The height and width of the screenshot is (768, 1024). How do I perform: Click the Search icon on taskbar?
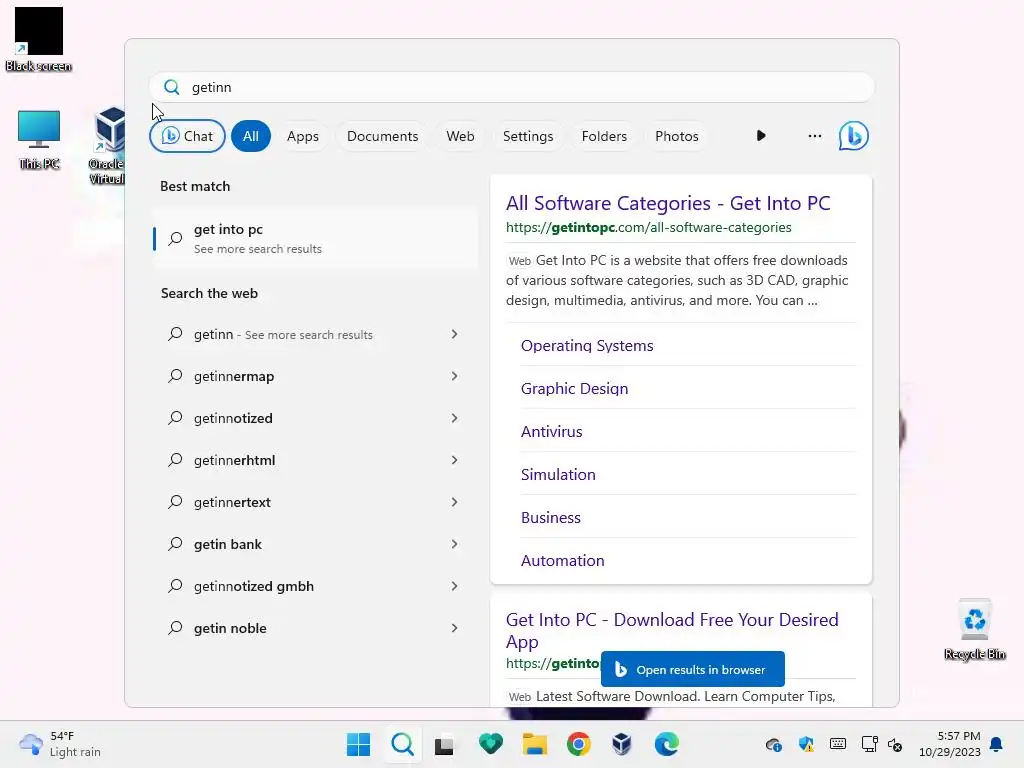pos(402,744)
